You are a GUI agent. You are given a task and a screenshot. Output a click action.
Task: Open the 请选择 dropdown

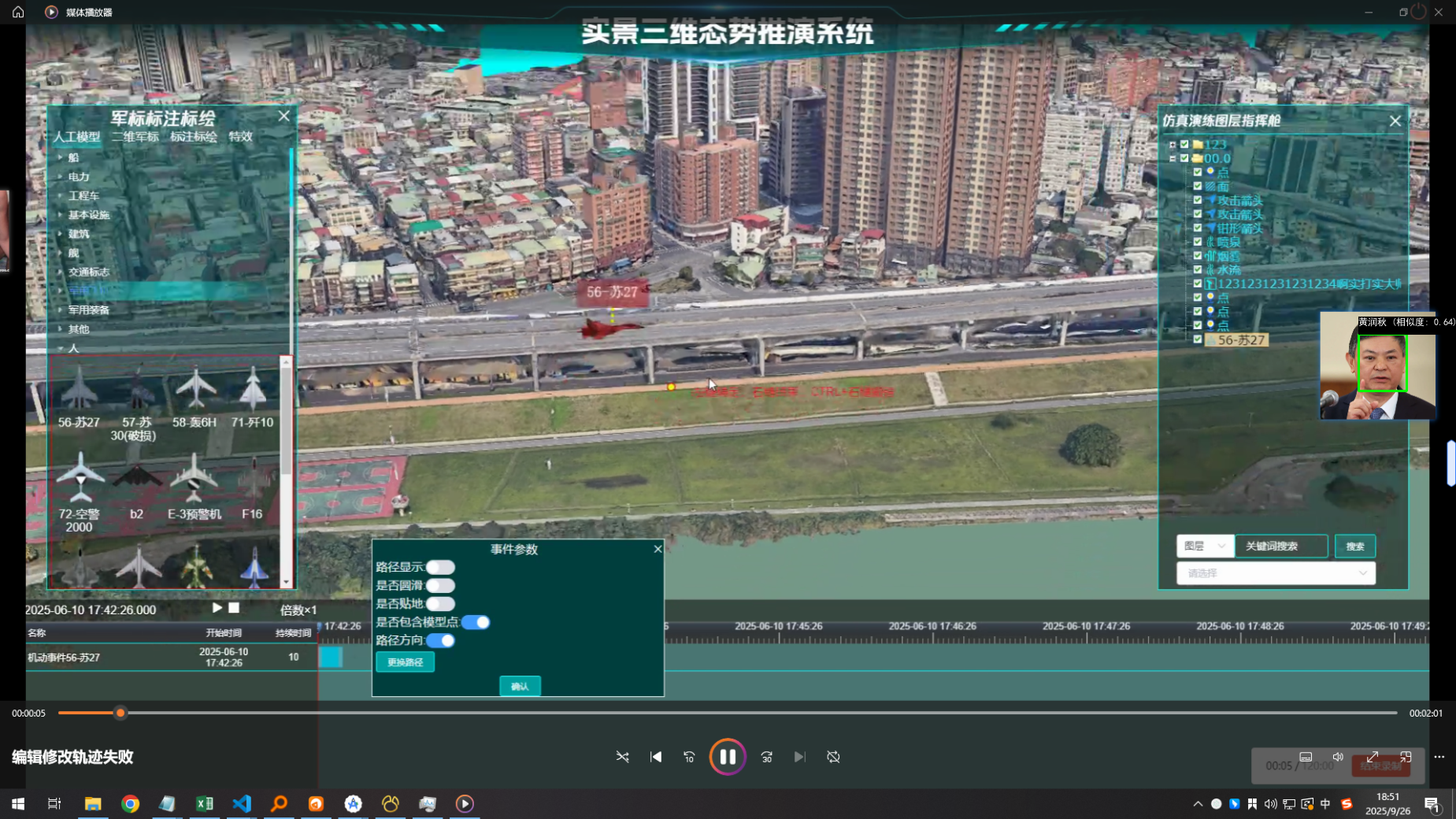[x=1275, y=573]
